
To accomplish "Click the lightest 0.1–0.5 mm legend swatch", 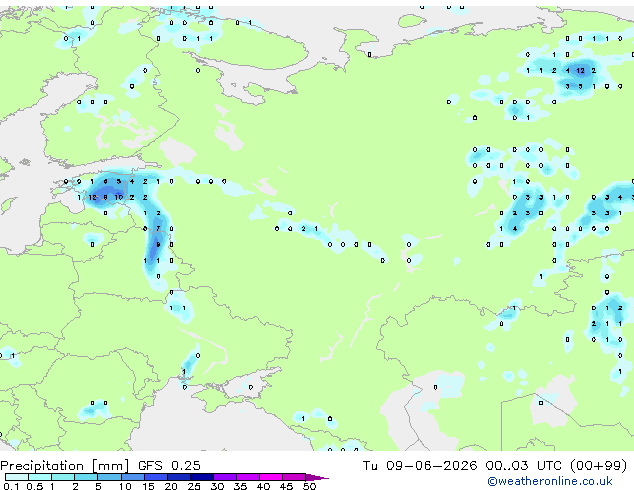I will (x=17, y=477).
